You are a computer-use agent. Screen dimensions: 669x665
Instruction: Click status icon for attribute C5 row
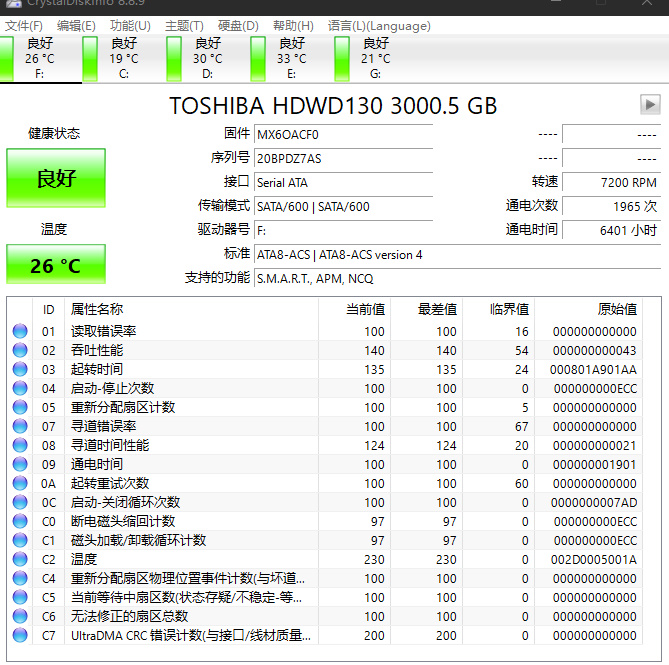click(20, 597)
